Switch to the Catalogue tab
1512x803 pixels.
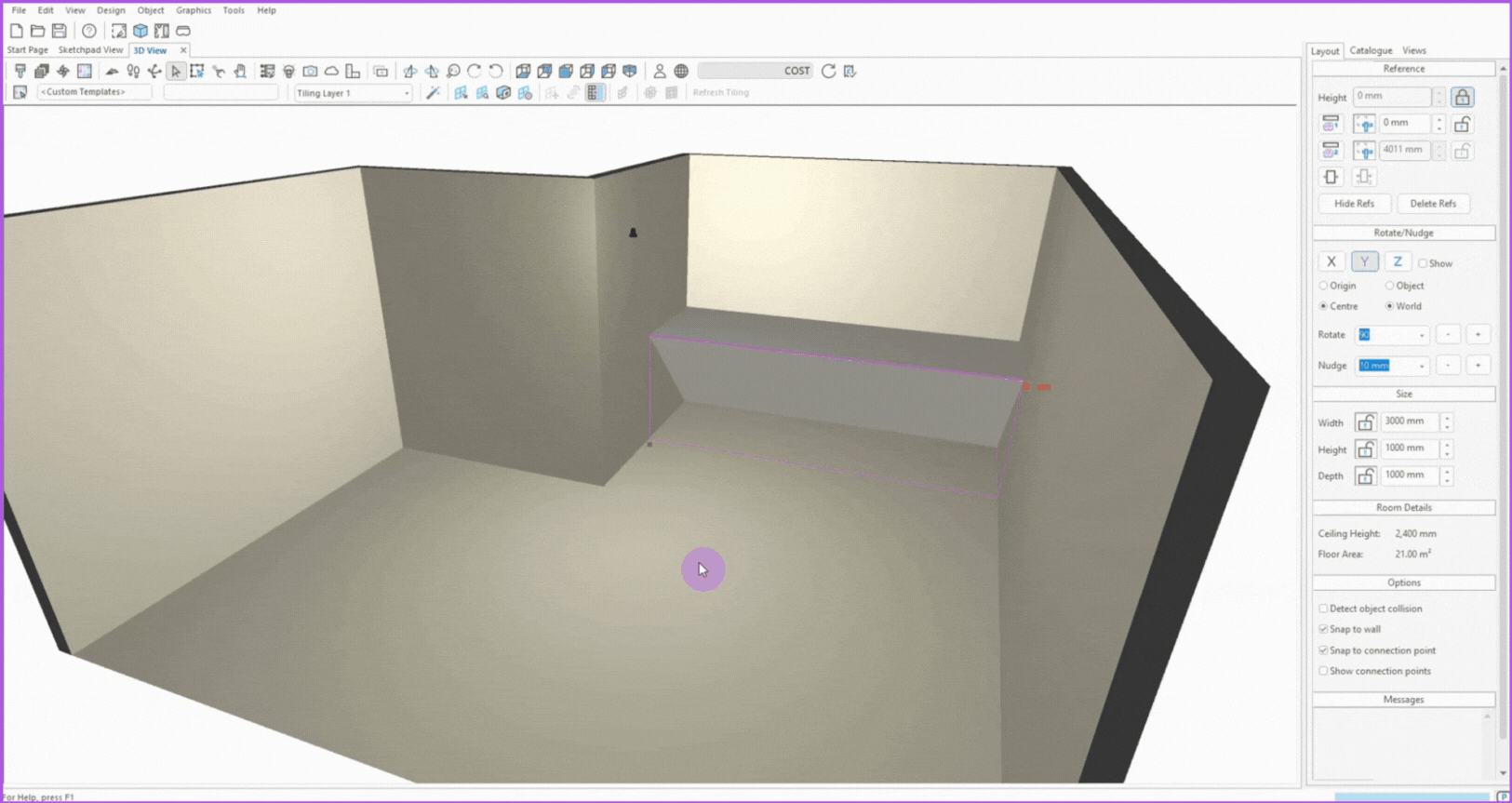coord(1371,51)
